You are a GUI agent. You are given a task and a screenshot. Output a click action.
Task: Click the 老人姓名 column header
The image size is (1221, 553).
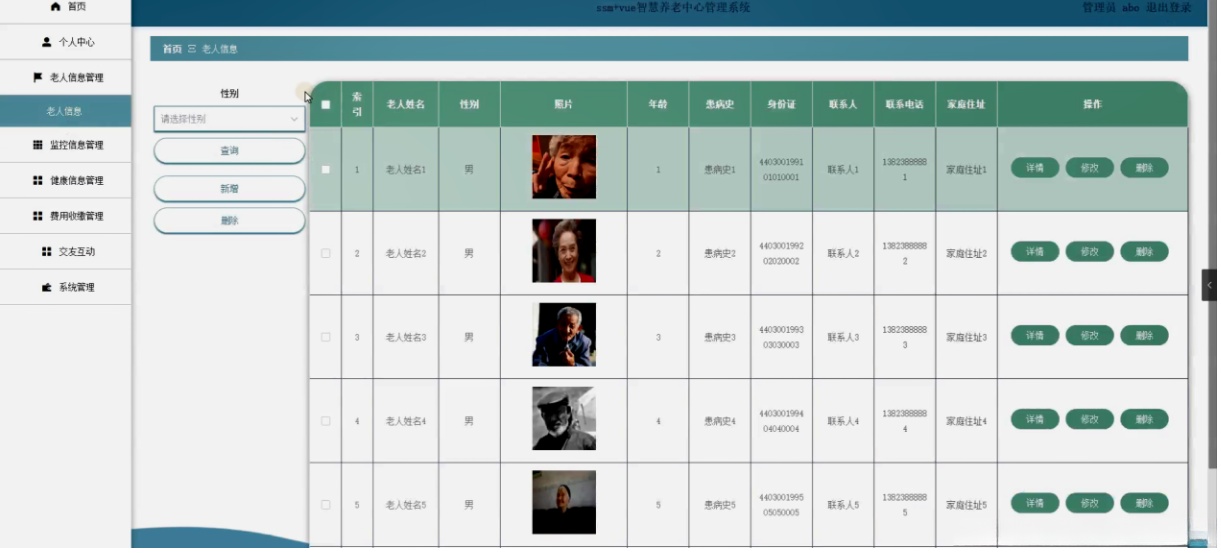coord(406,104)
